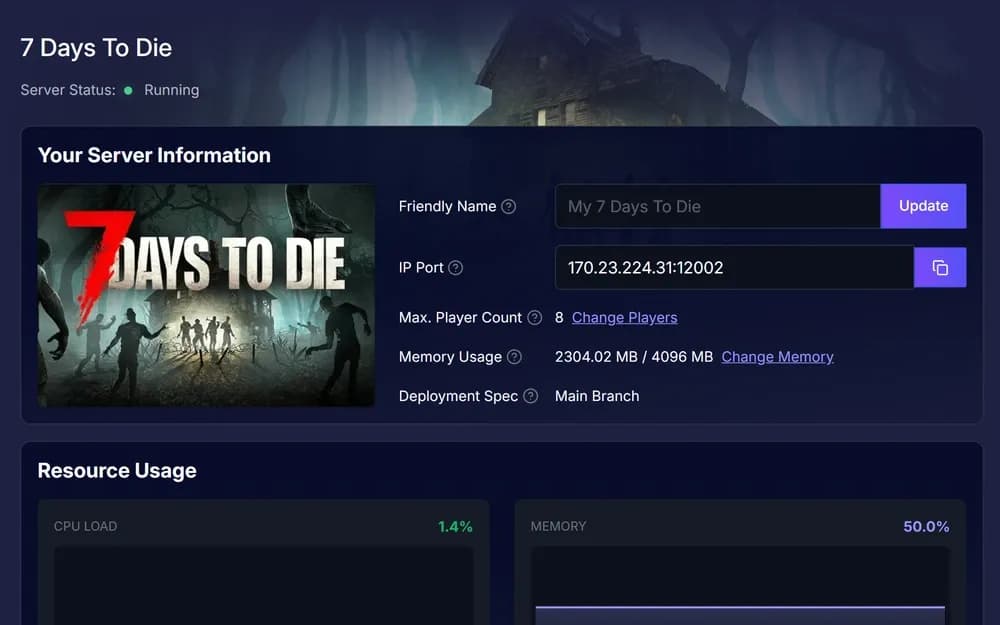Select the IP address field 170.23.224.31:12002

734,267
